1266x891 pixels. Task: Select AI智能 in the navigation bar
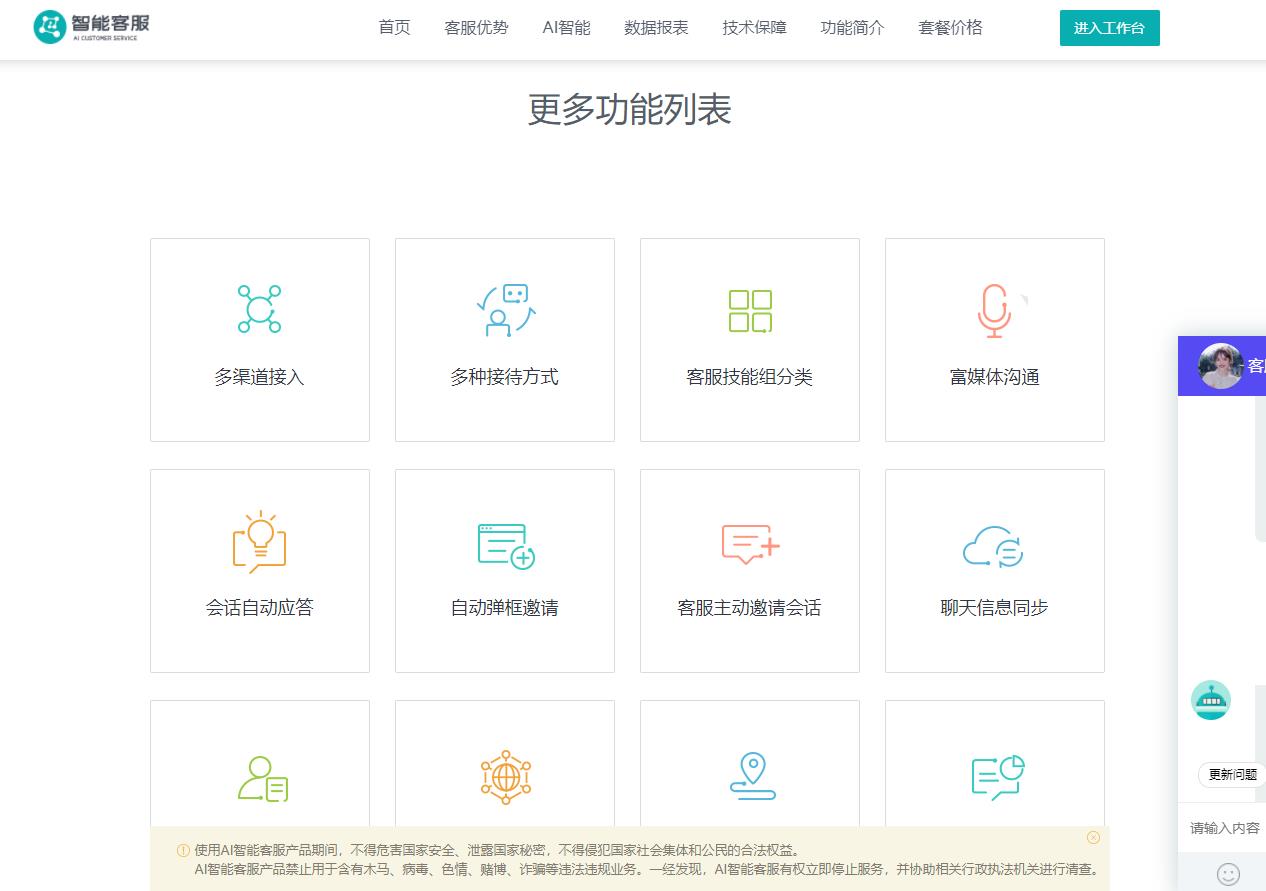pyautogui.click(x=566, y=28)
